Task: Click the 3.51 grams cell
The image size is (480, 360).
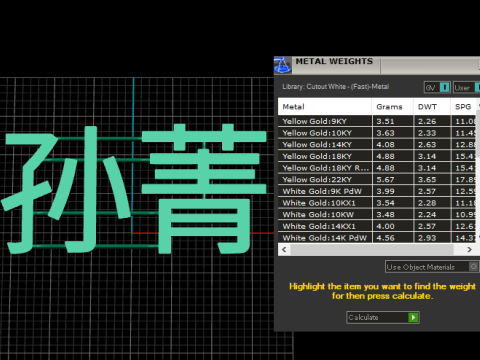Action: click(393, 121)
